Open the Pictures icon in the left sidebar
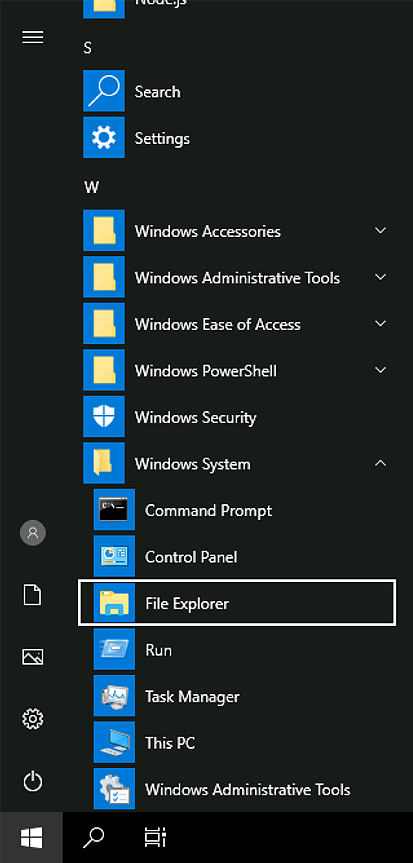This screenshot has height=863, width=413. (32, 657)
